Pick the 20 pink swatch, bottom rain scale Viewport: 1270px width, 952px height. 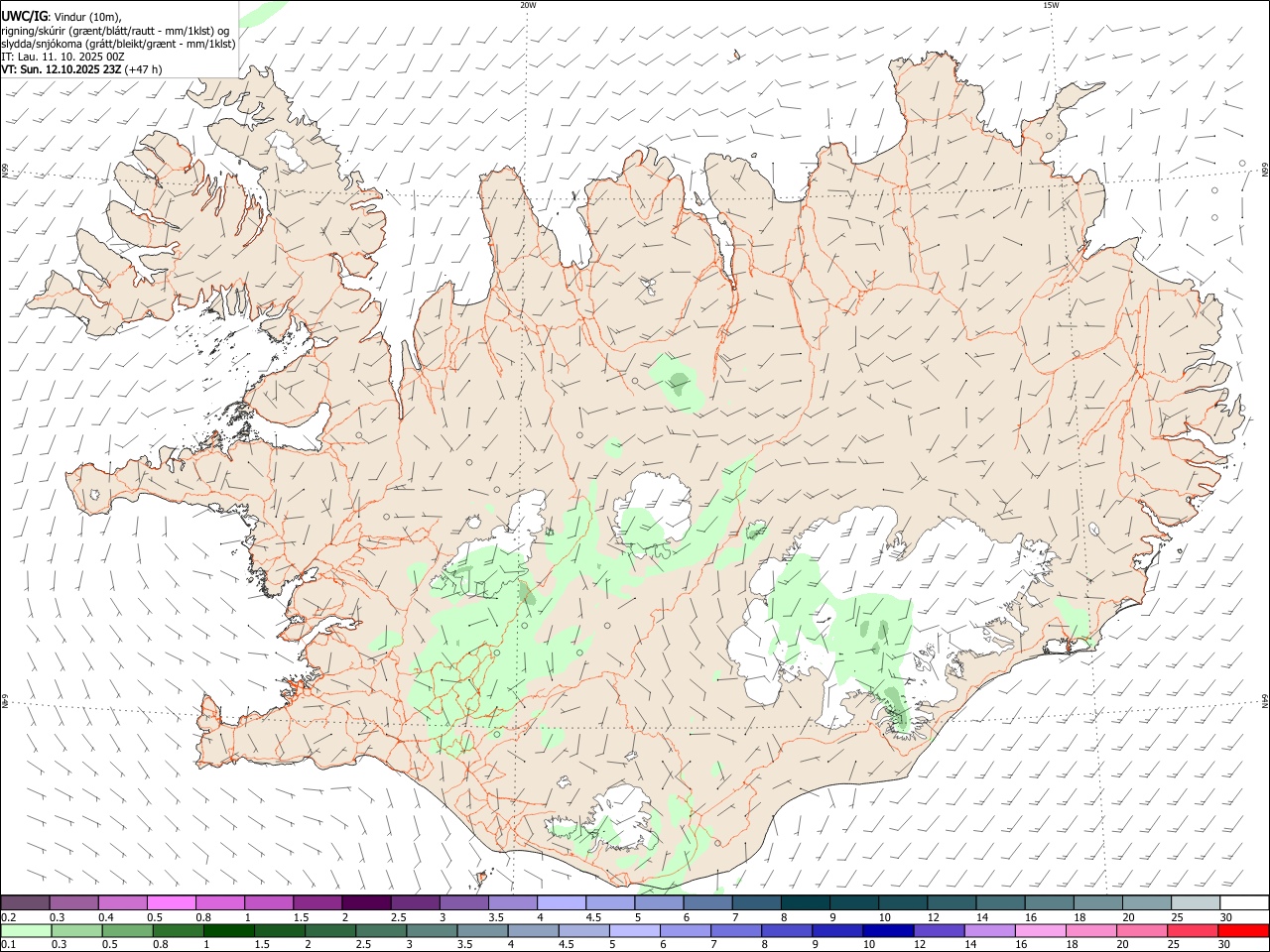(x=1143, y=930)
